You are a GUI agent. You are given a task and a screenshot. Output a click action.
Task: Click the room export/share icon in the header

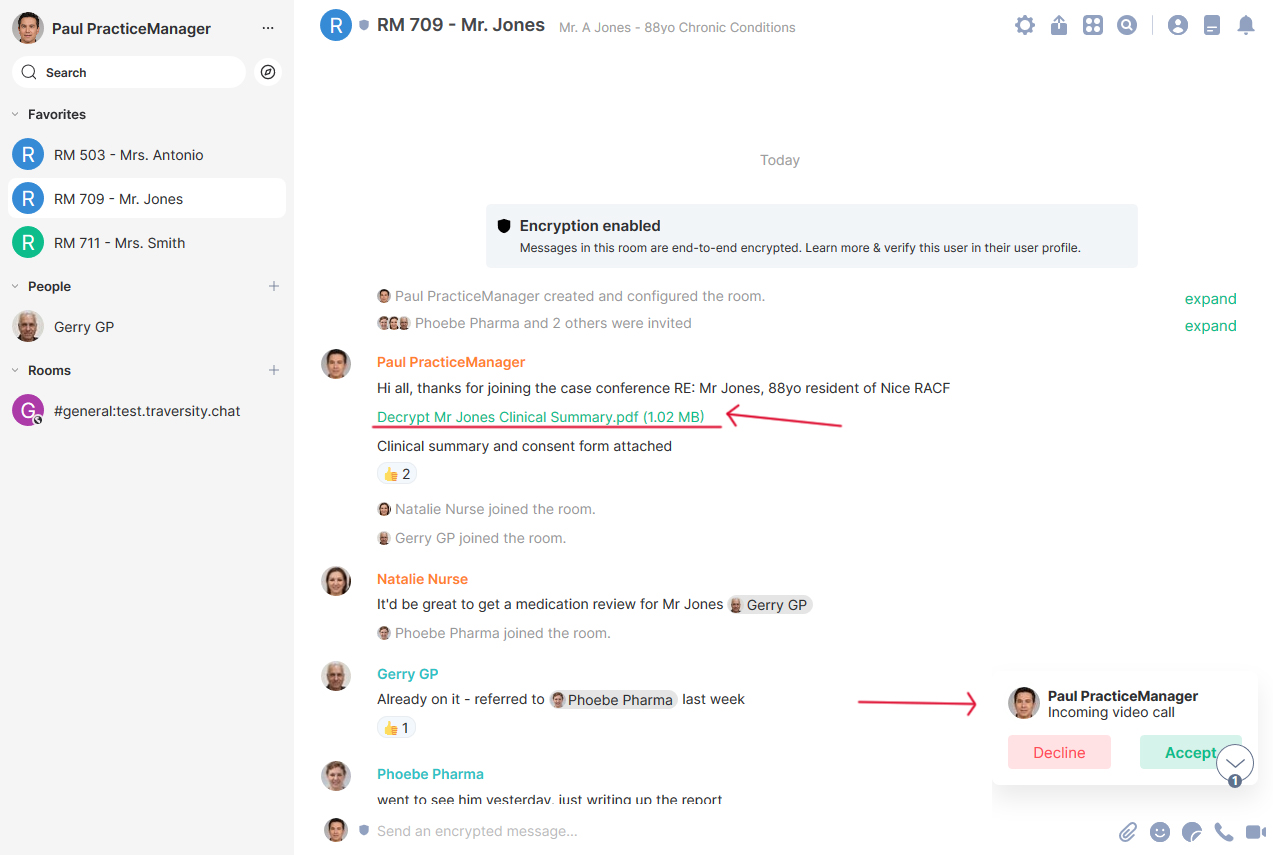coord(1058,25)
